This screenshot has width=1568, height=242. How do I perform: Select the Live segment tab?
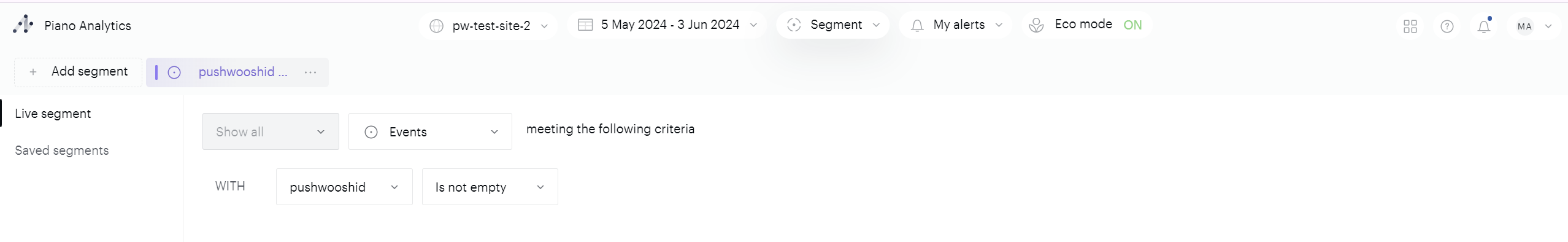pos(53,114)
